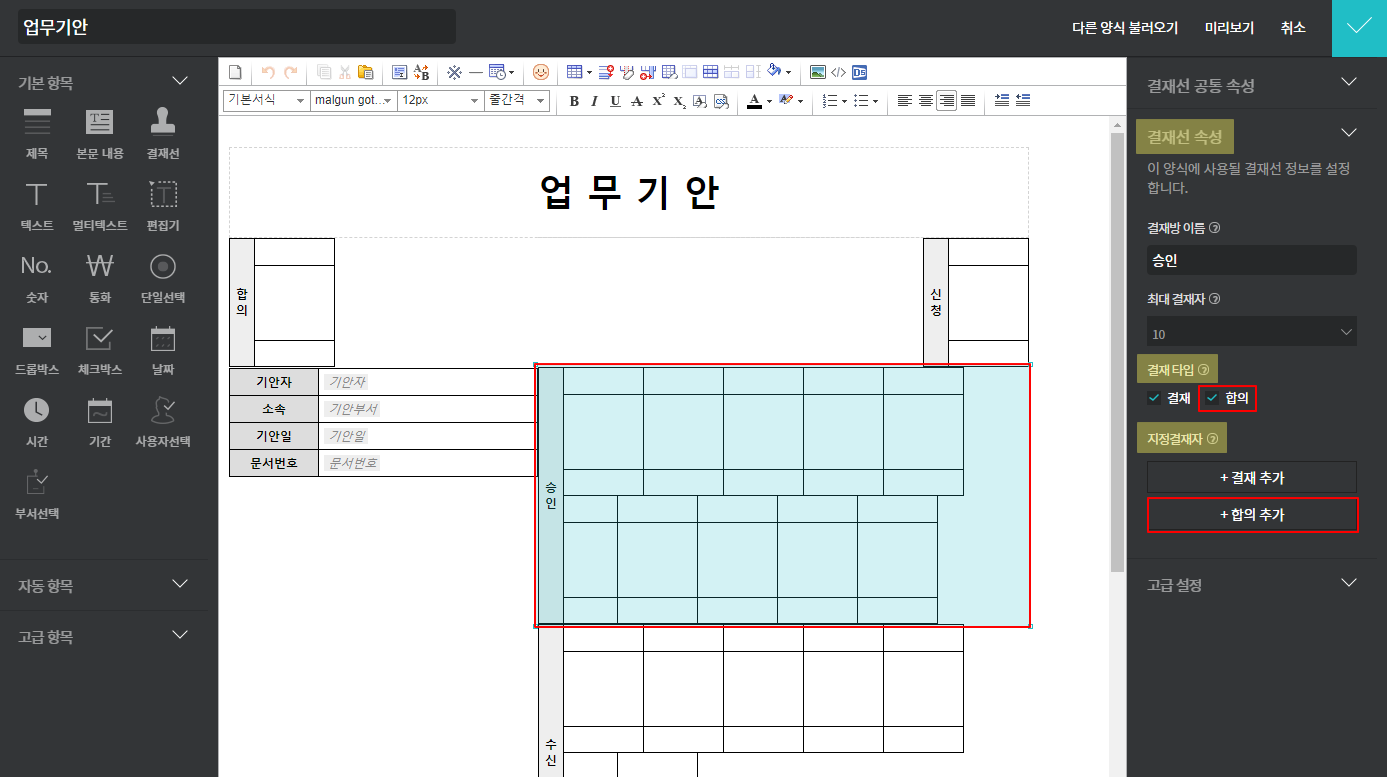Add a 날짜 calendar field
Viewport: 1387px width, 777px height.
[x=163, y=348]
